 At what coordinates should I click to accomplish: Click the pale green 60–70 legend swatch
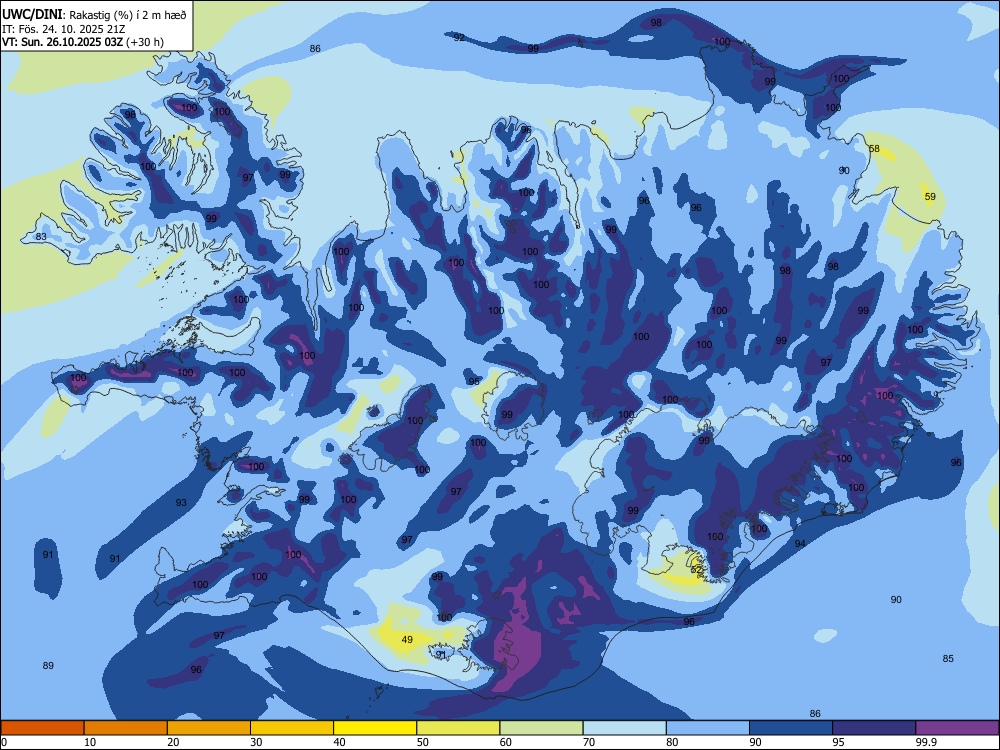pos(541,728)
